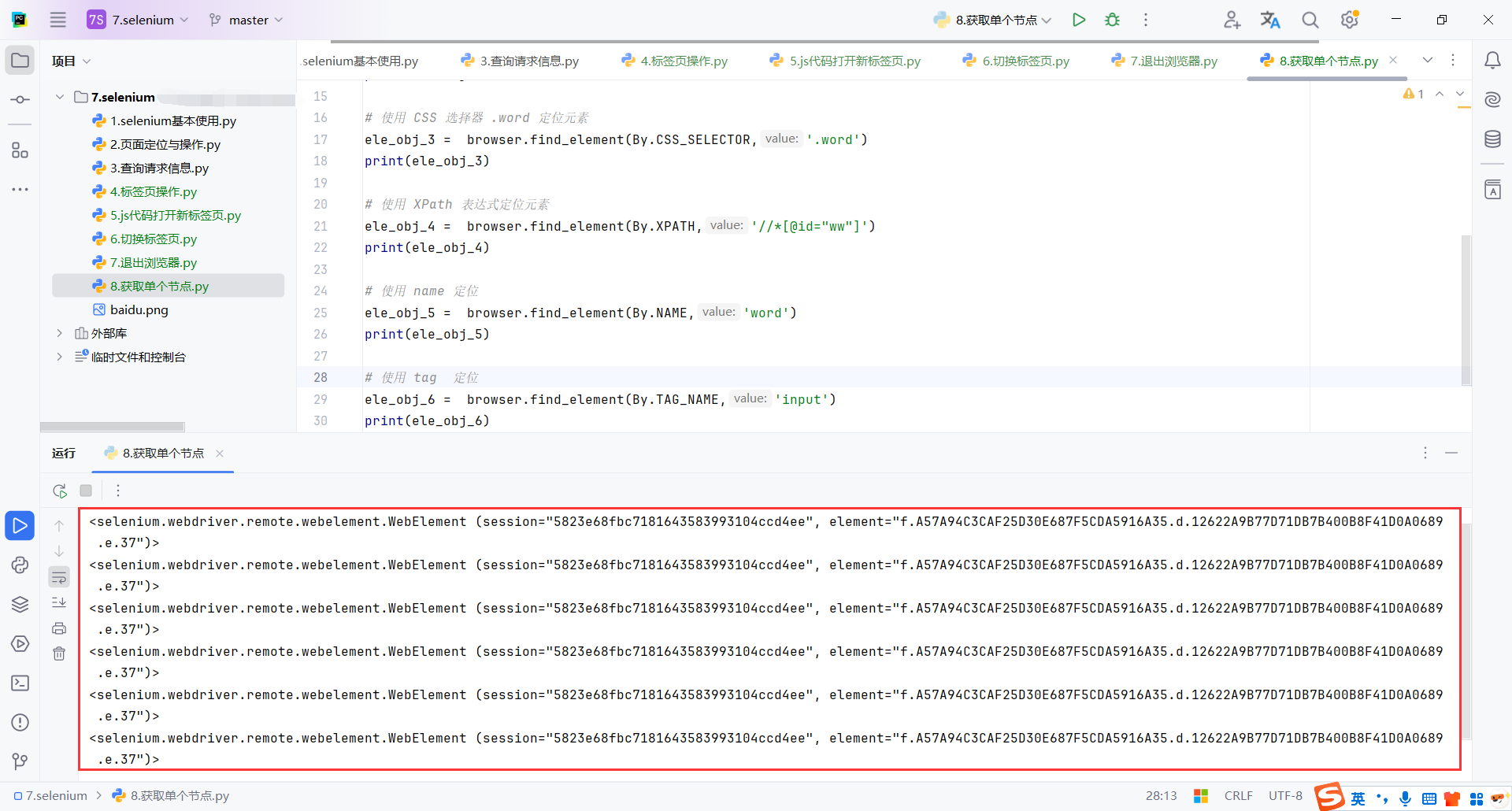Open the Commit tool window
This screenshot has height=811, width=1512.
pos(20,100)
